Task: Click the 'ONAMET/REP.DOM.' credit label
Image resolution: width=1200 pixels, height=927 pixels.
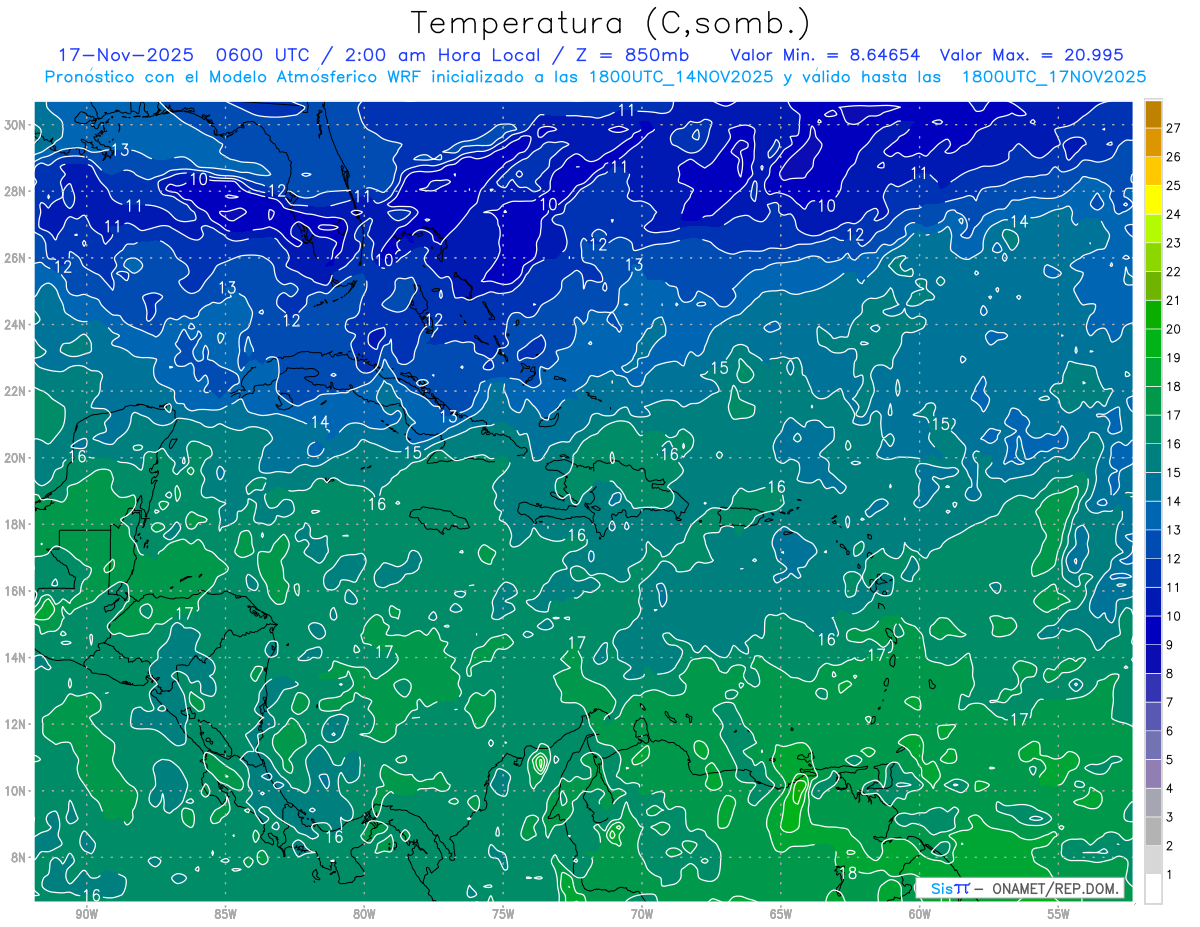Action: coord(1054,888)
